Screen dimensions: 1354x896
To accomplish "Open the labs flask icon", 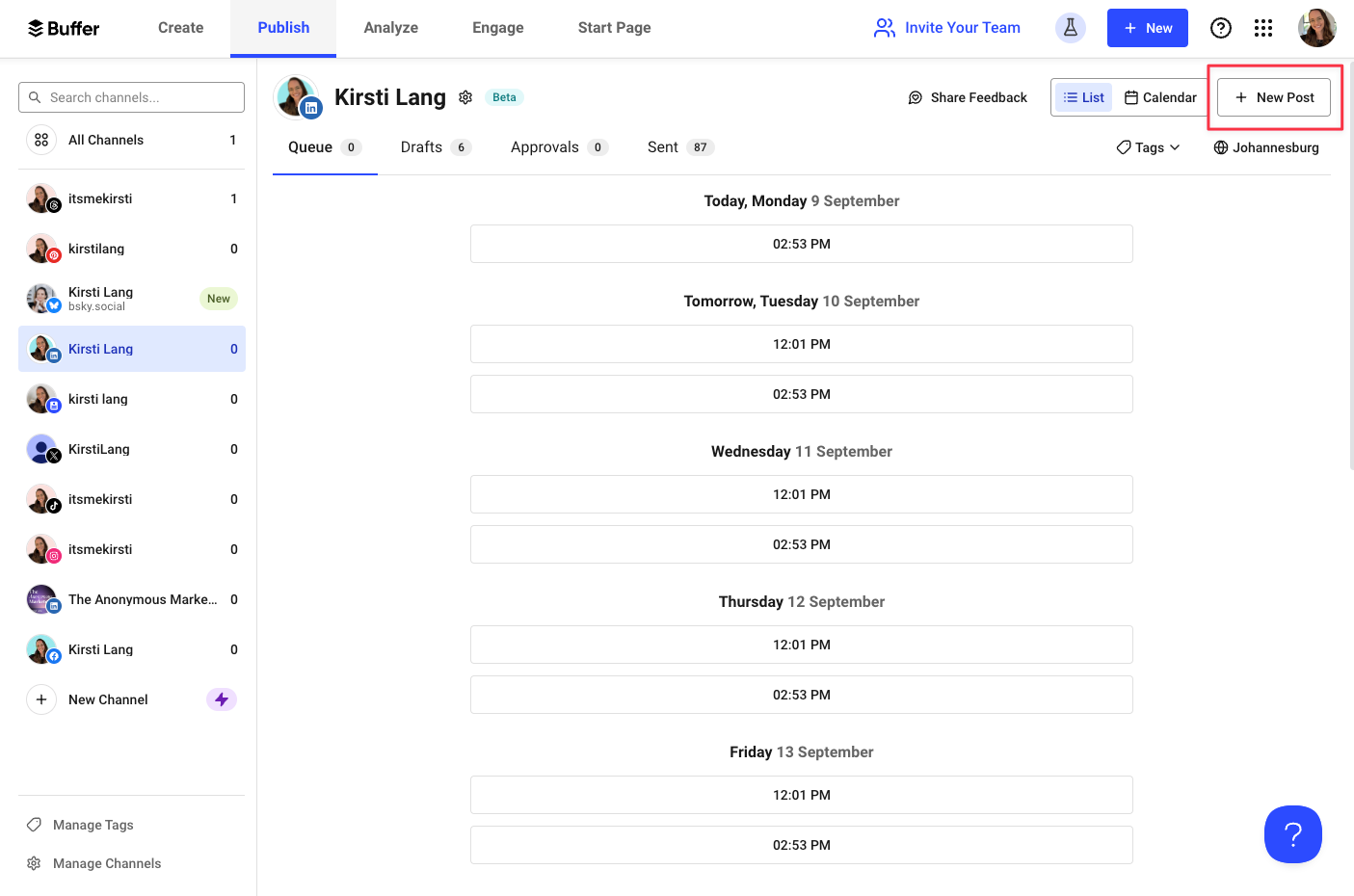I will 1071,28.
